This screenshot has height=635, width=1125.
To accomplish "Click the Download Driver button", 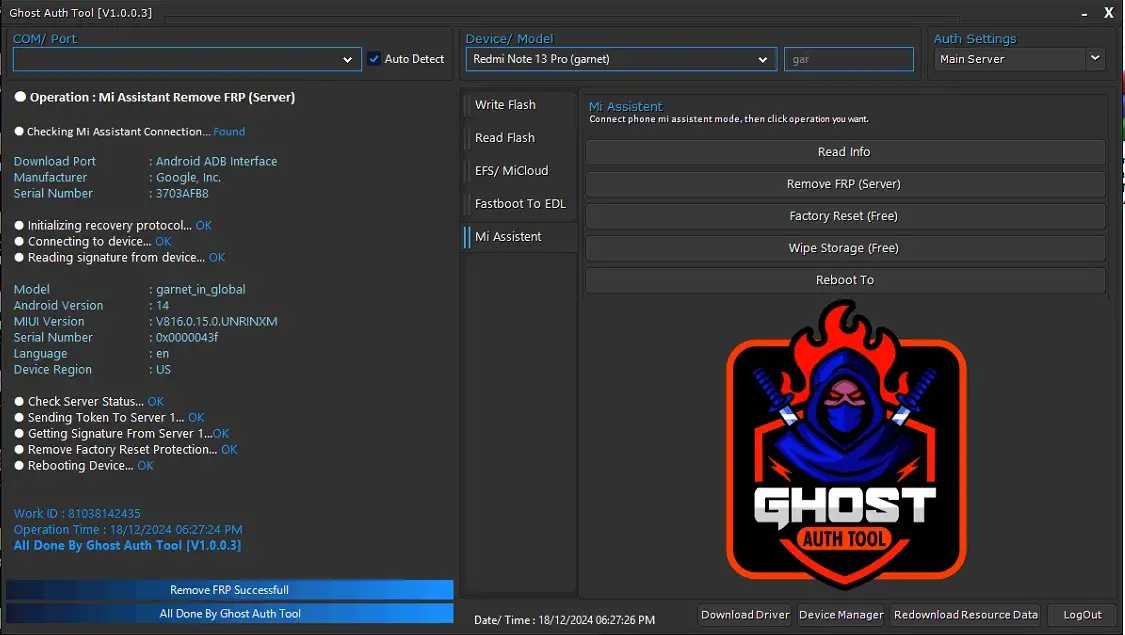I will (744, 614).
